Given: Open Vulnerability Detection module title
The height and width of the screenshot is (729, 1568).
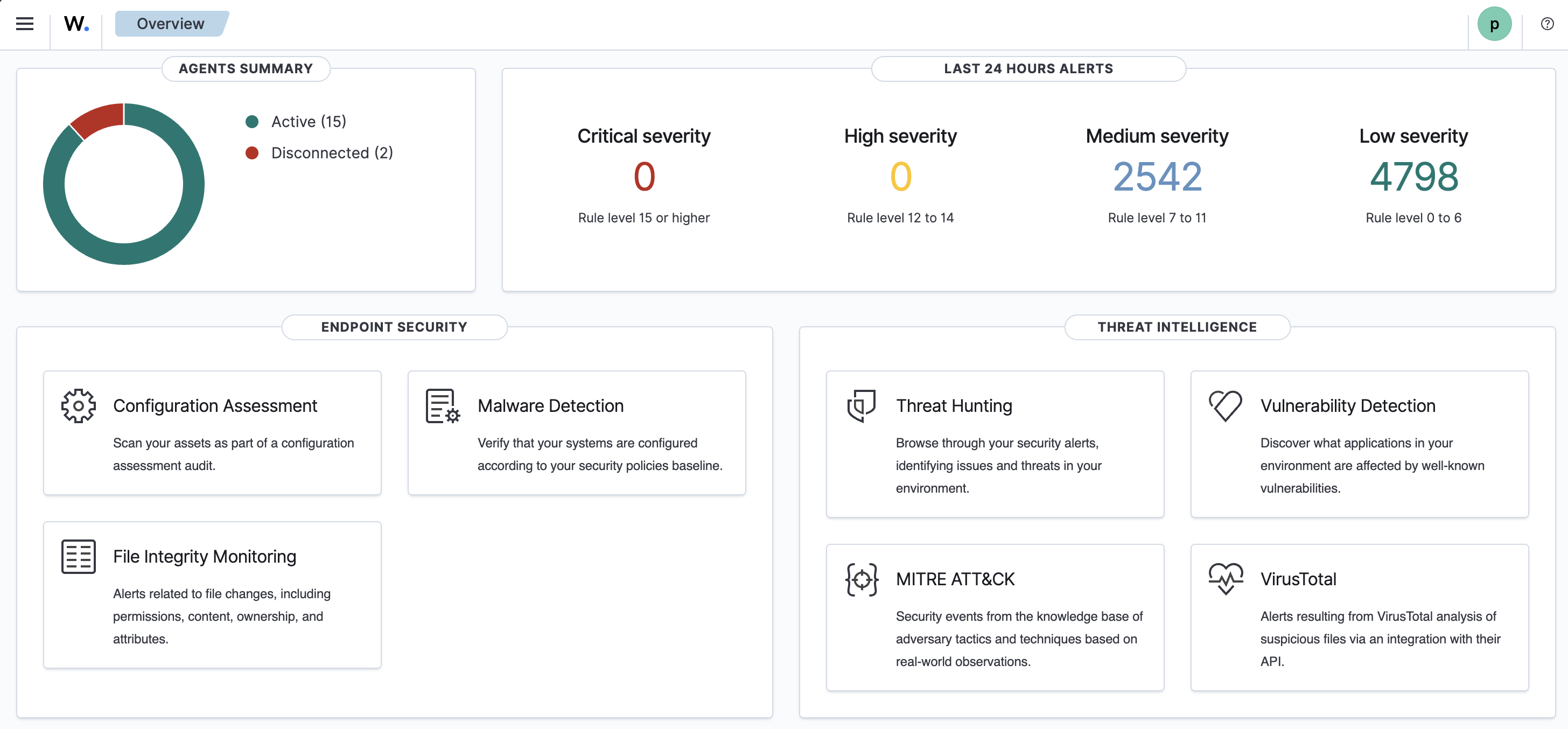Looking at the screenshot, I should pos(1348,406).
